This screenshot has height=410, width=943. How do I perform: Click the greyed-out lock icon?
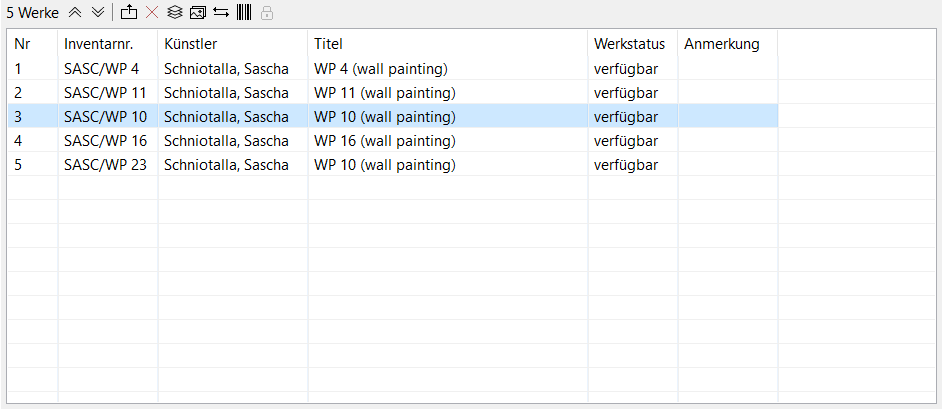pyautogui.click(x=267, y=13)
